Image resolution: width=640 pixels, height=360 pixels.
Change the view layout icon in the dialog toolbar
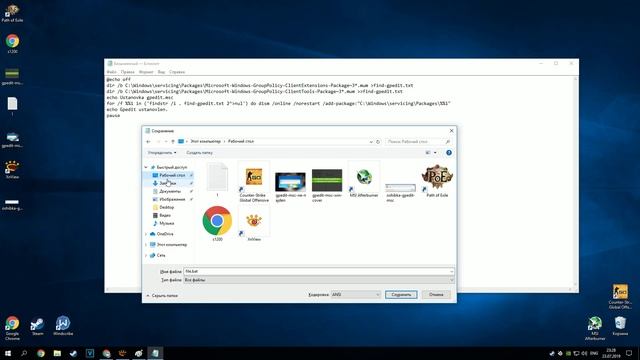coord(428,153)
